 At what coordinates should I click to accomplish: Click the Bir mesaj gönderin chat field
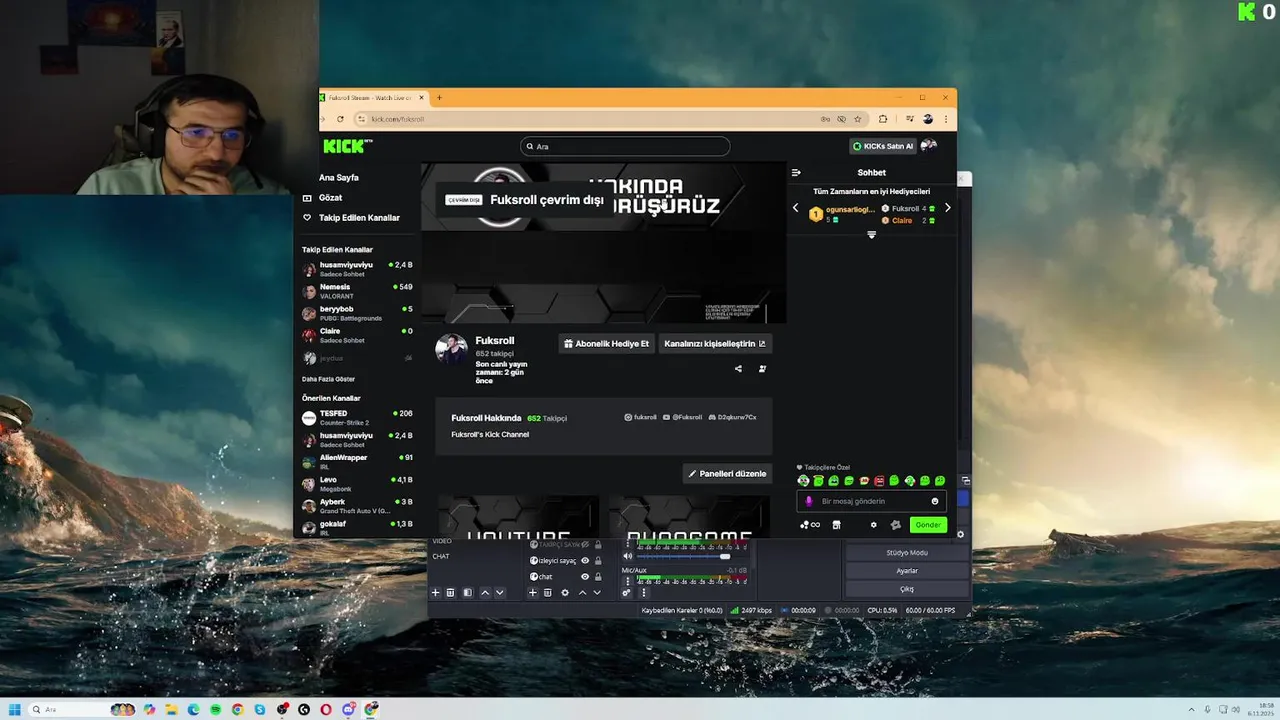click(871, 501)
